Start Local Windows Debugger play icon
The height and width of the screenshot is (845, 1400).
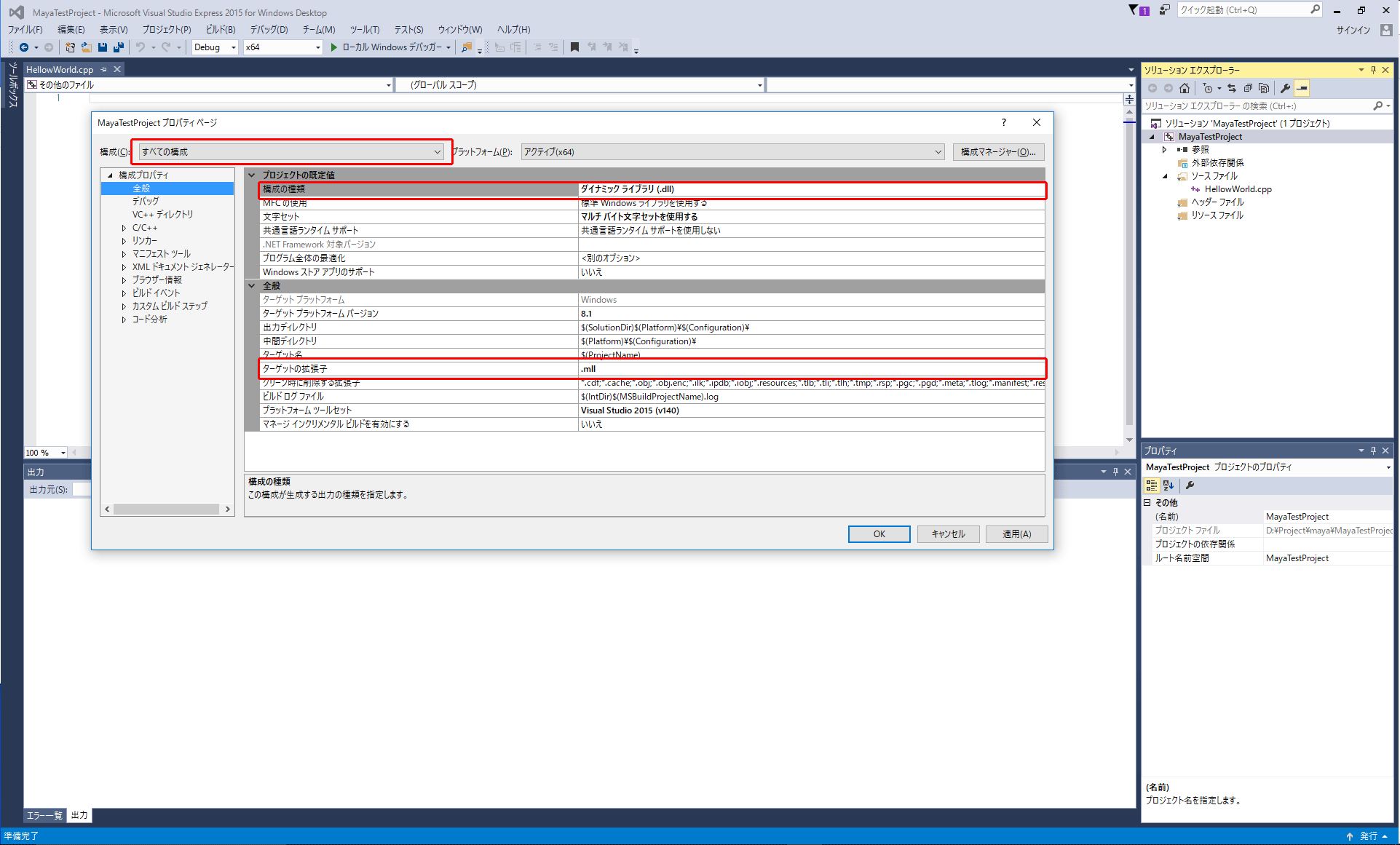(x=333, y=47)
